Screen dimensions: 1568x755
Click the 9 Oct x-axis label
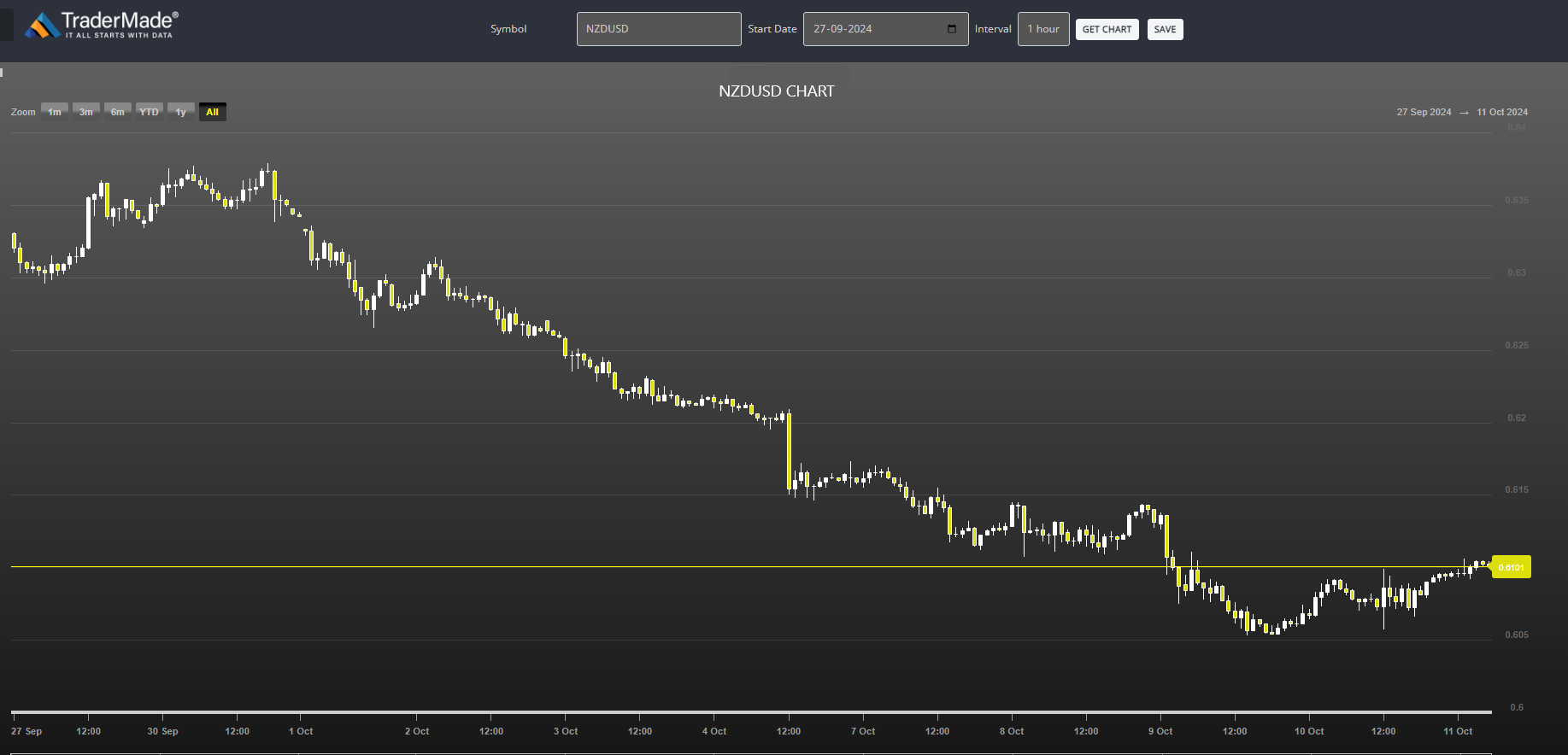click(x=1160, y=731)
